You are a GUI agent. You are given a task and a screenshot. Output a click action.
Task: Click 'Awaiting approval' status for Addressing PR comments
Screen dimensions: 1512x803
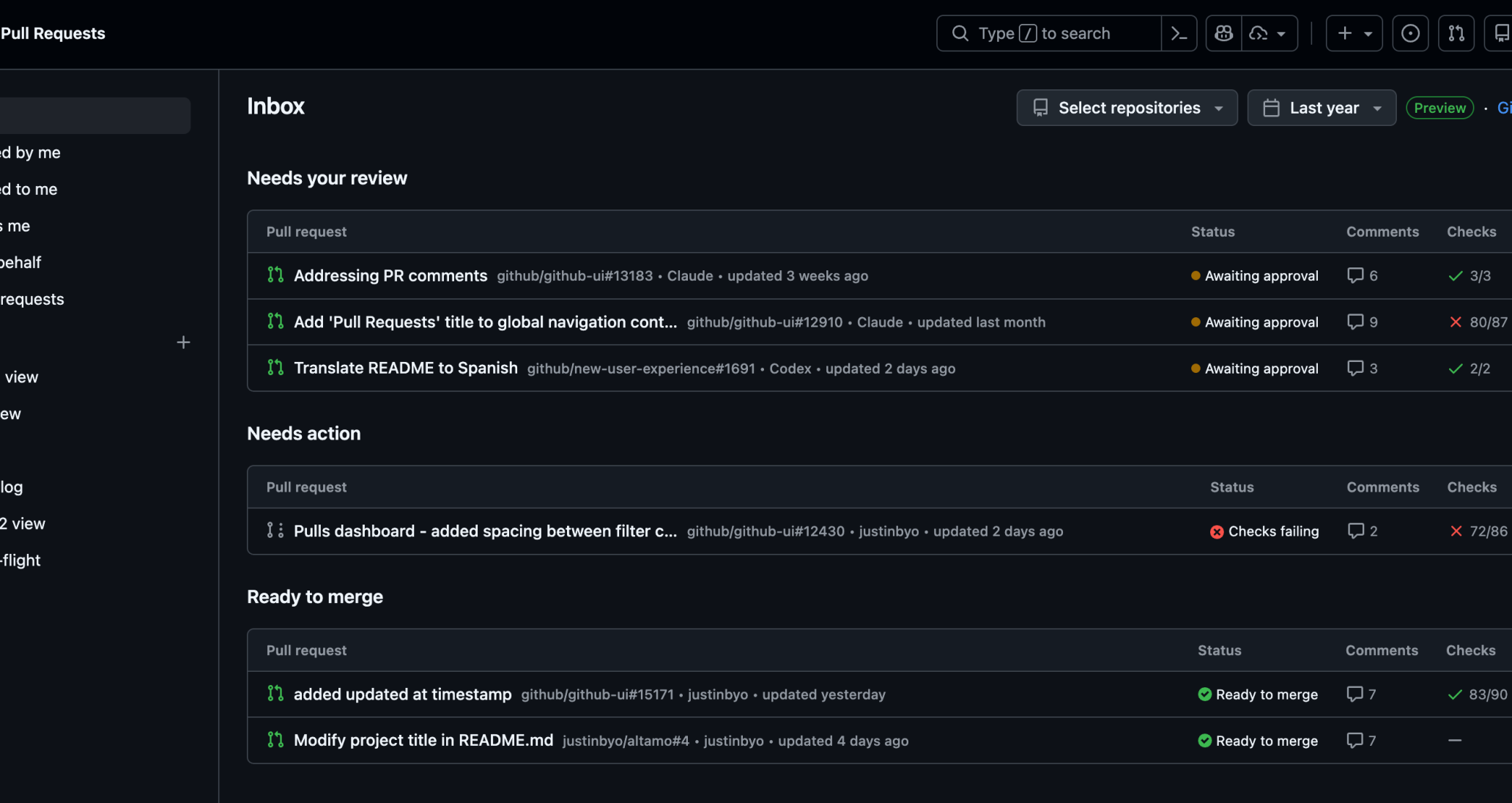click(x=1255, y=275)
